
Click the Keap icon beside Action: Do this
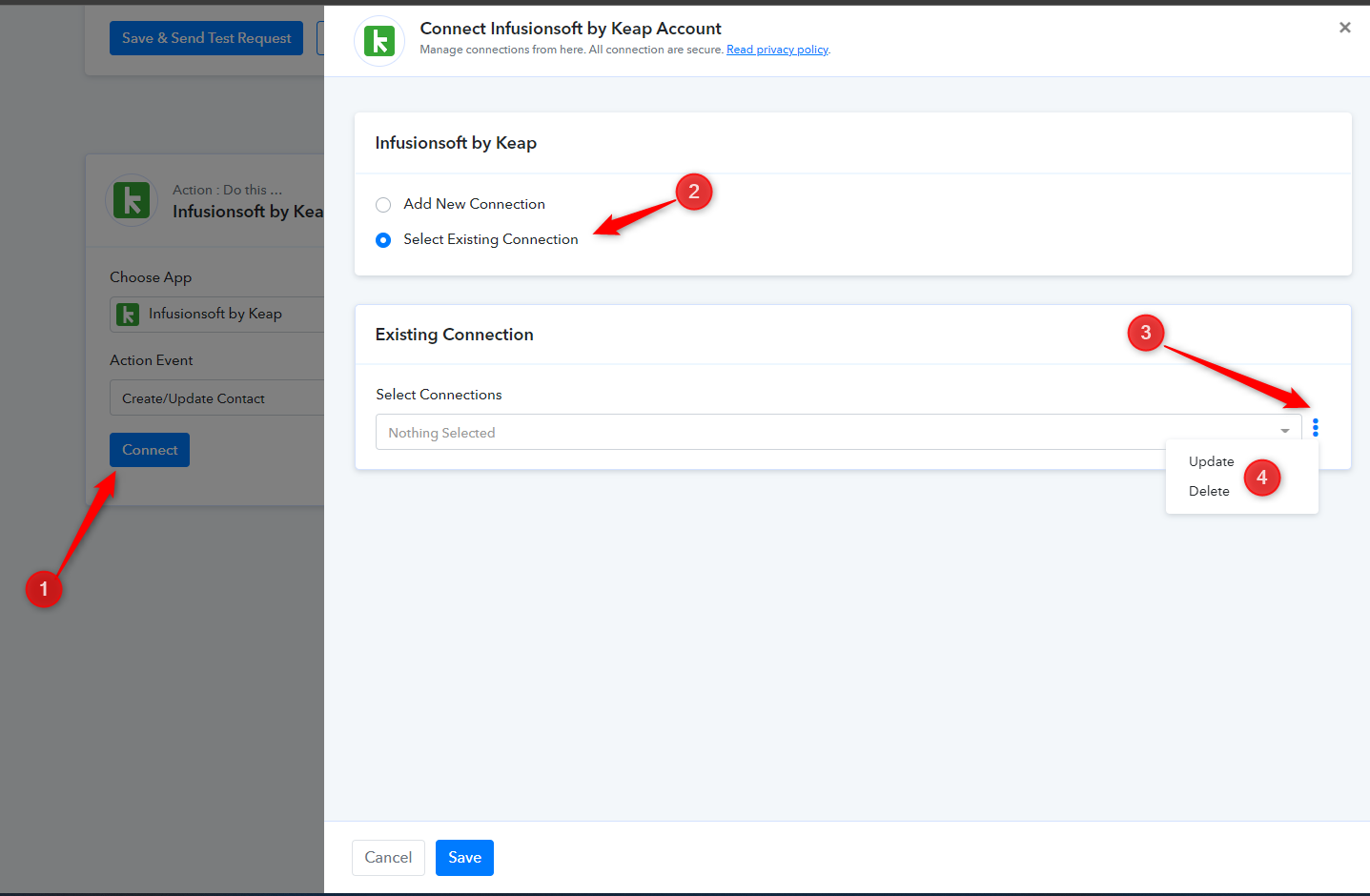[x=132, y=200]
